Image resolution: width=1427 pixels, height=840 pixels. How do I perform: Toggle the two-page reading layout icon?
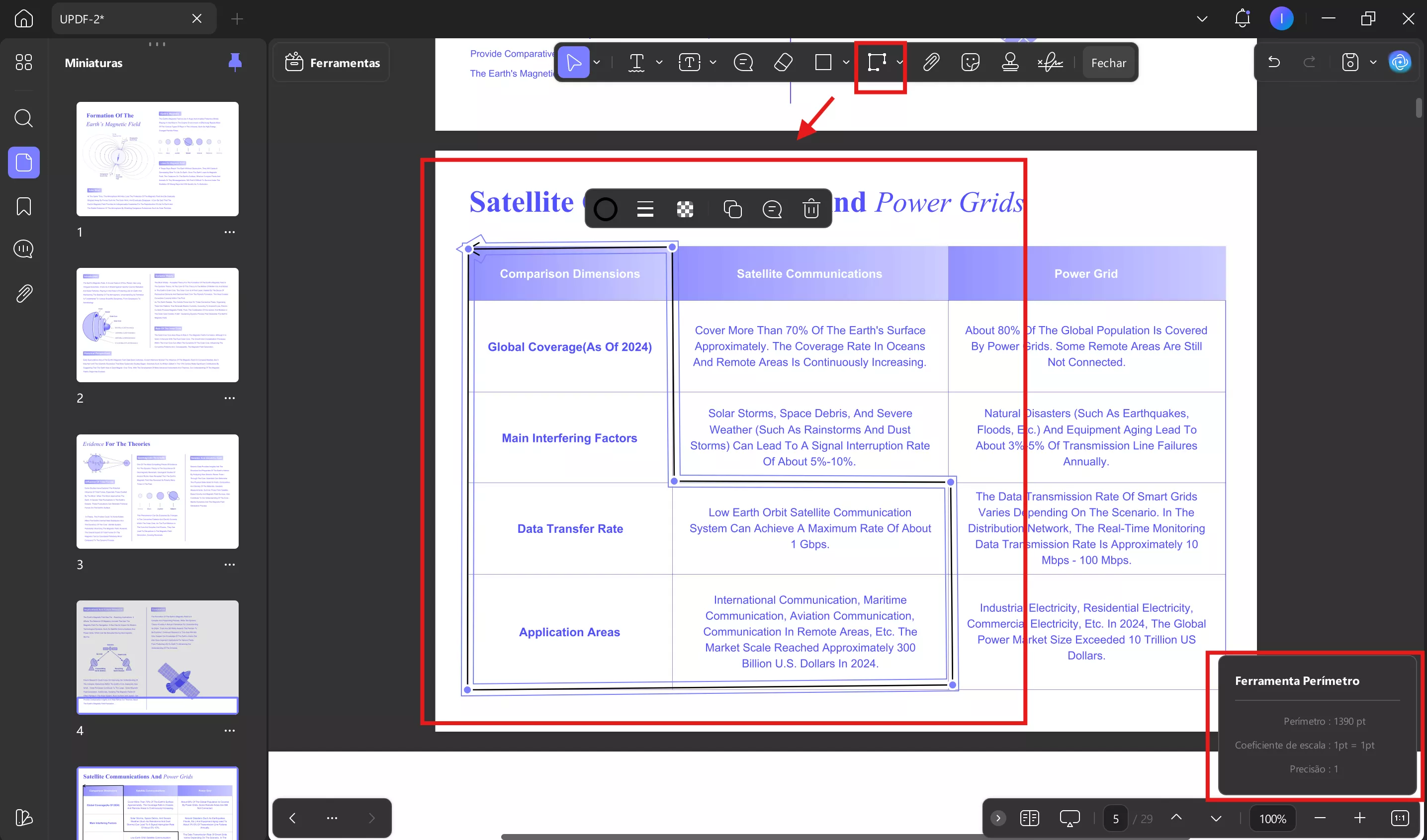click(x=1029, y=818)
